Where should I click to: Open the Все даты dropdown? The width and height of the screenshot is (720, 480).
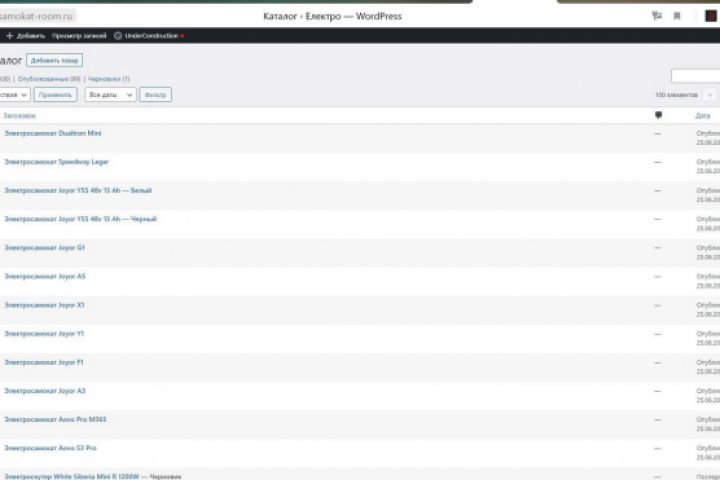(x=110, y=95)
